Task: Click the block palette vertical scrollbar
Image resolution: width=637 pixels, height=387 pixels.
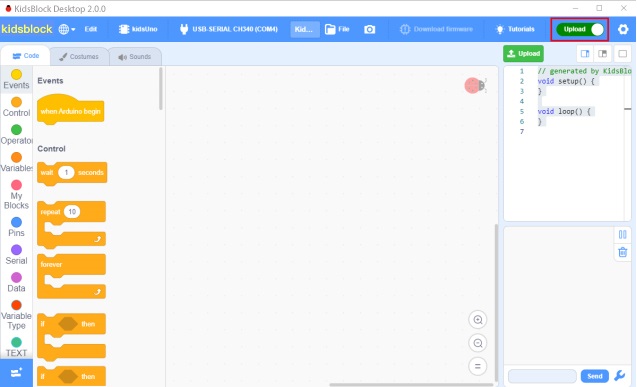Action: click(161, 89)
